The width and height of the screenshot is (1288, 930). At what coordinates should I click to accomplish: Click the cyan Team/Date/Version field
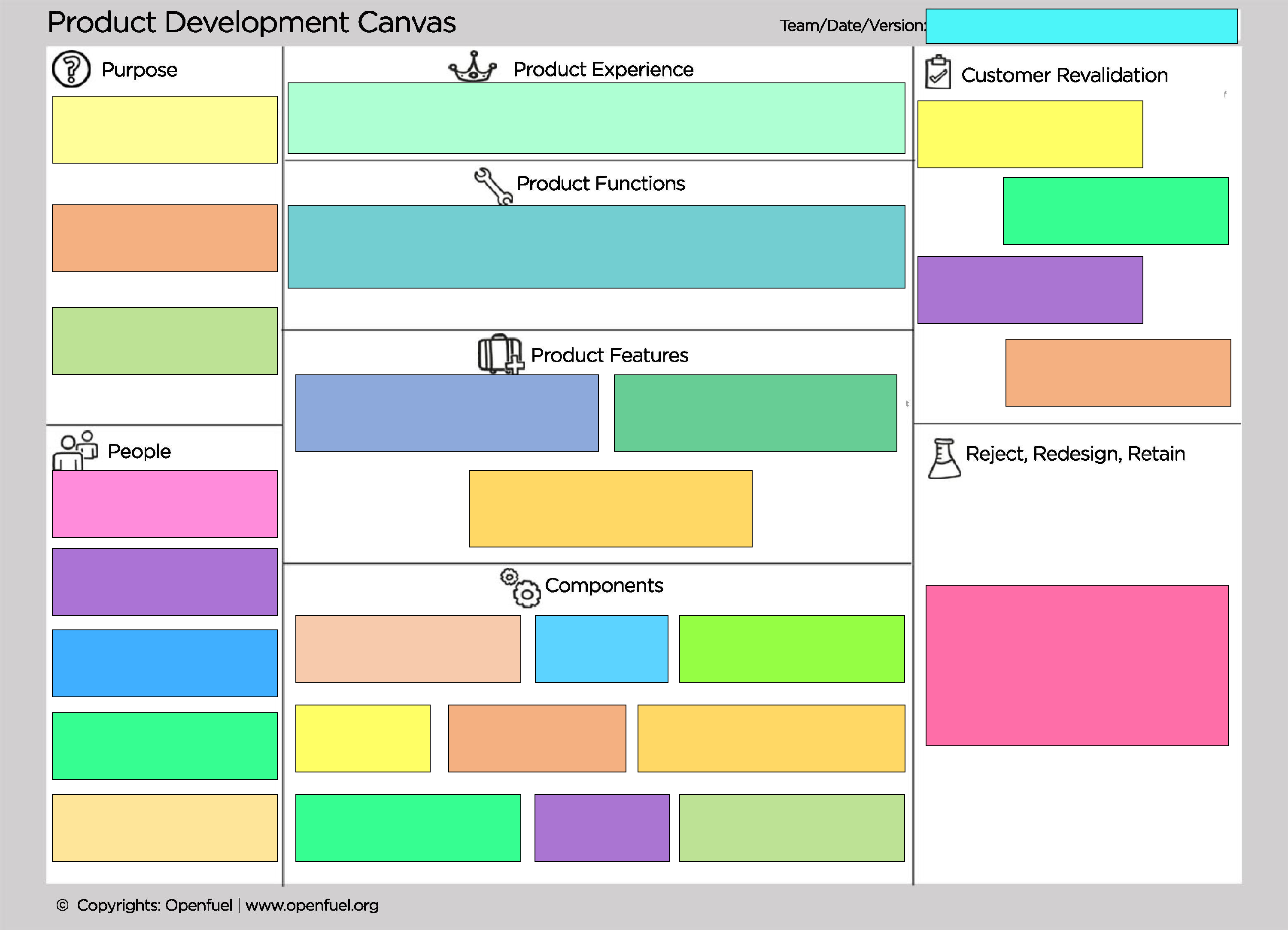click(x=1081, y=26)
